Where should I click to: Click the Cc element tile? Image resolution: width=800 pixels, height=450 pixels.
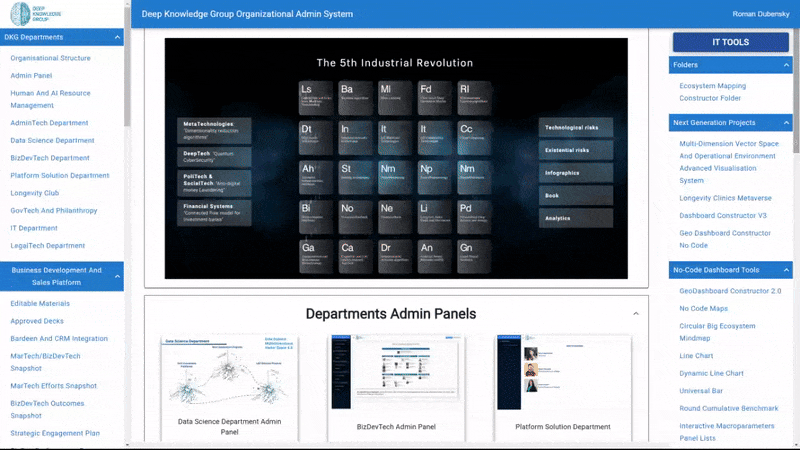pyautogui.click(x=474, y=137)
